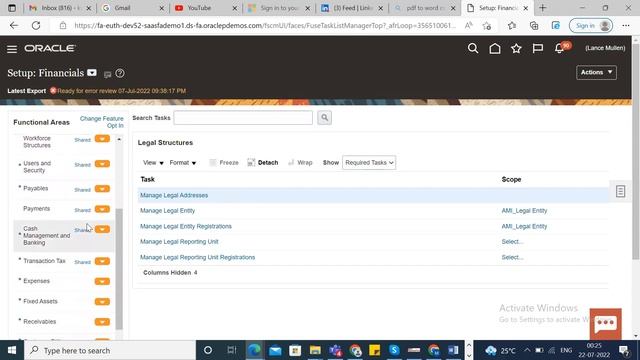This screenshot has width=640, height=360.
Task: Click the browser address bar URL
Action: [x=264, y=26]
